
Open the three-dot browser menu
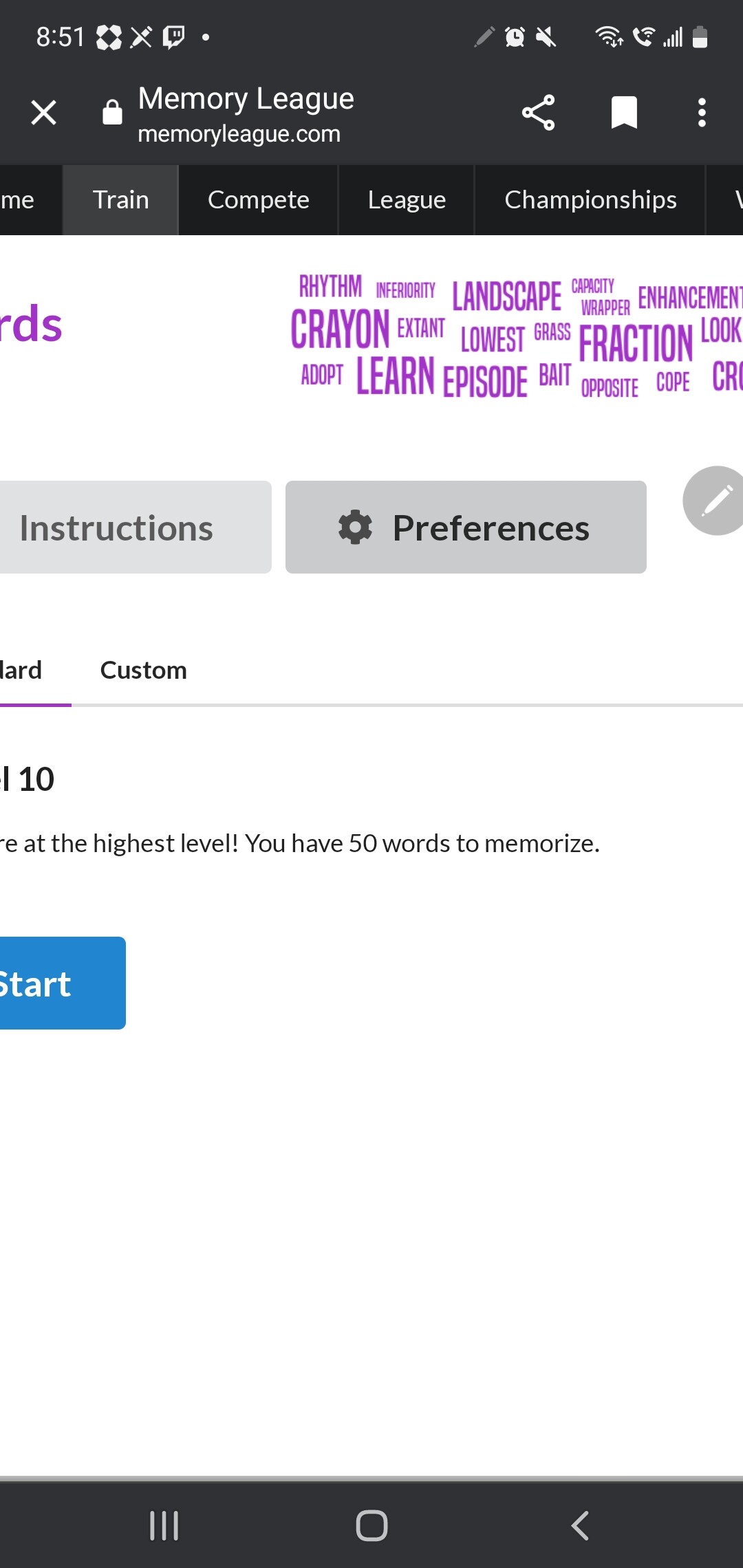point(701,113)
